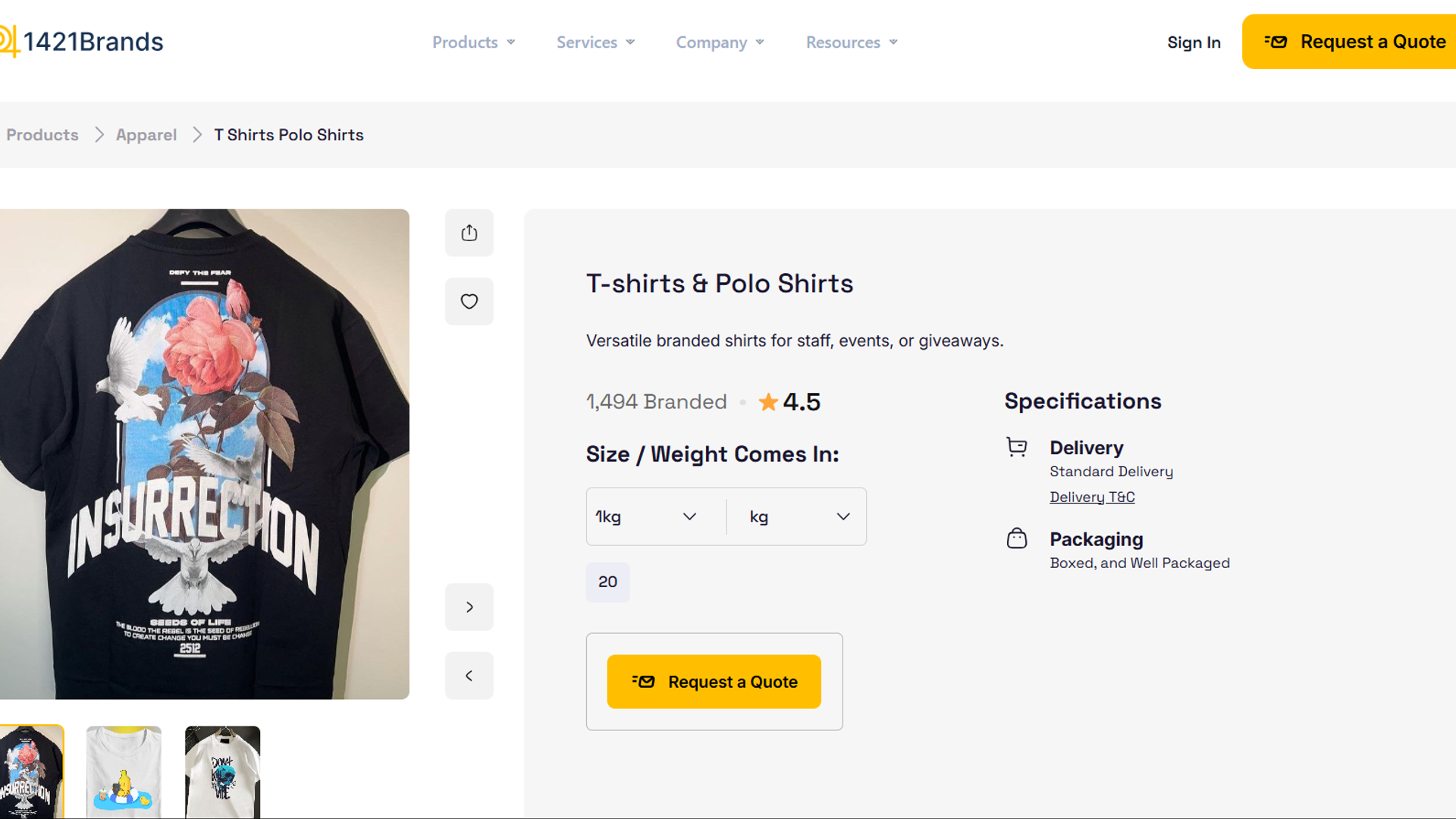The width and height of the screenshot is (1456, 819).
Task: Open the Delivery T&C link
Action: 1092,497
